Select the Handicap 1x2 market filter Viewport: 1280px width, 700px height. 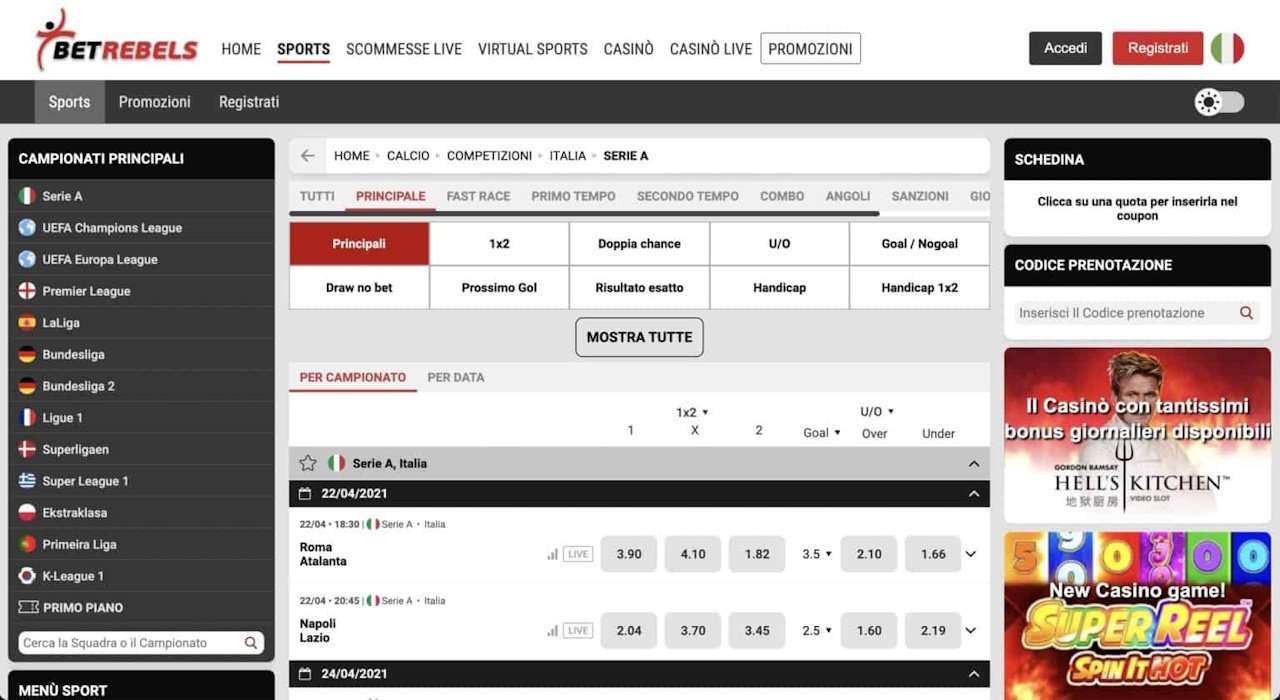pyautogui.click(x=919, y=288)
